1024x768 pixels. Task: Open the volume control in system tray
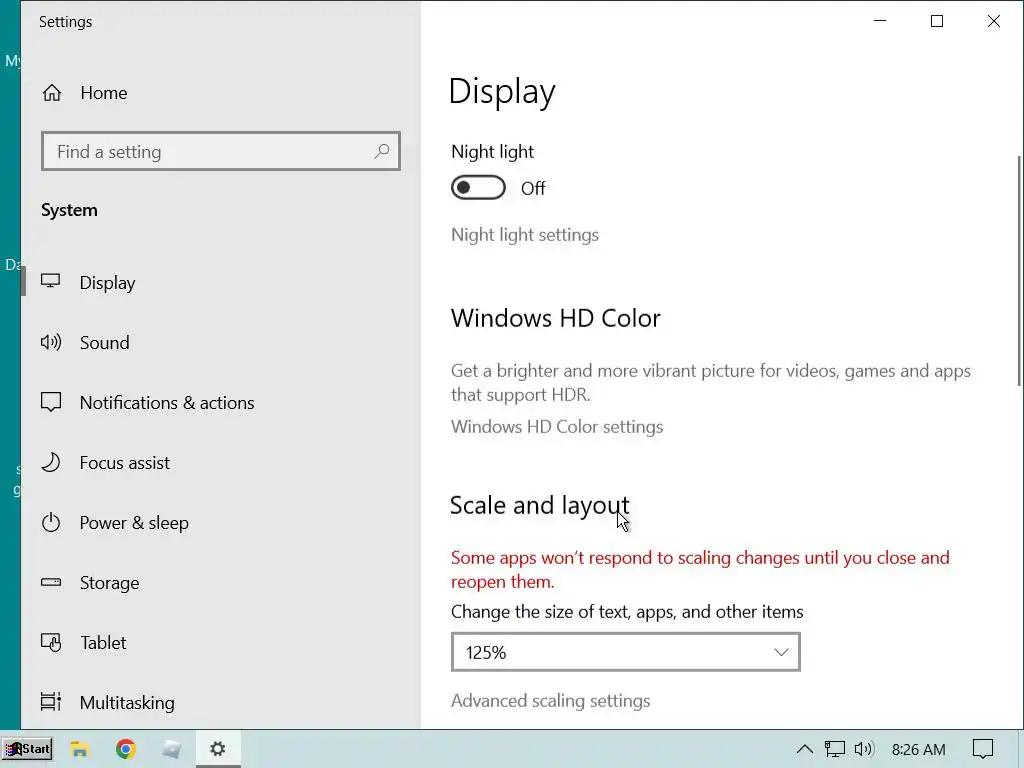pos(864,749)
